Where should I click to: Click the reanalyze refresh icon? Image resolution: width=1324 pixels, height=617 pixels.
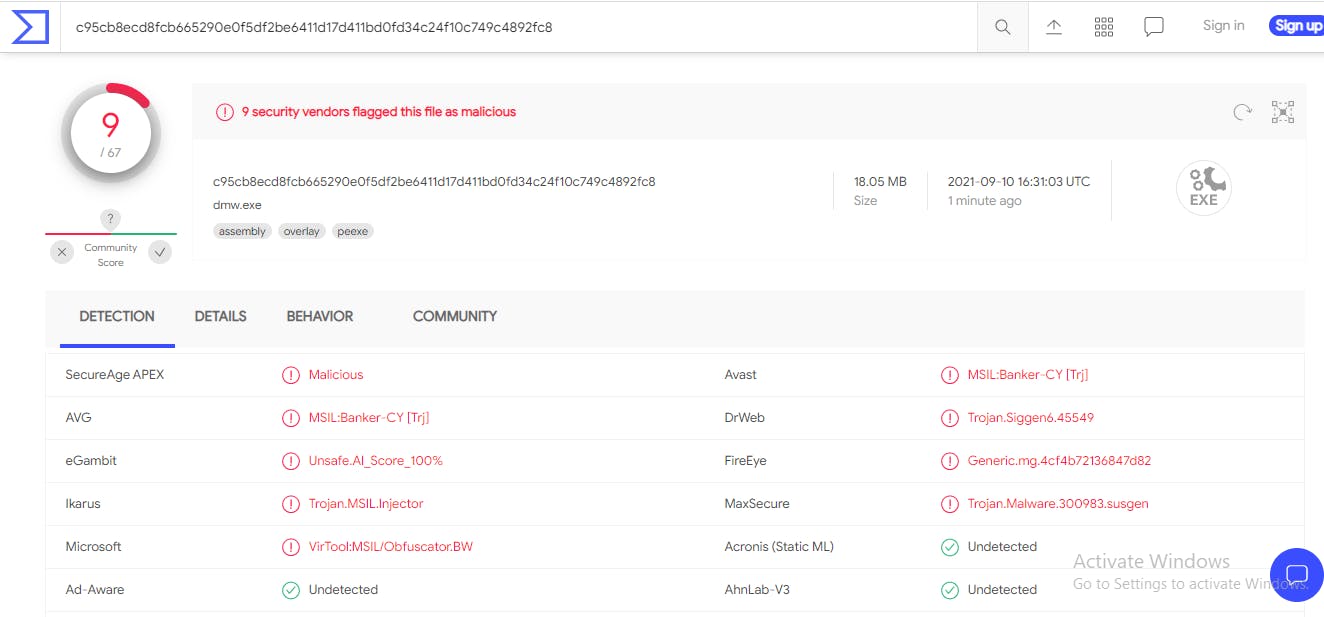(x=1242, y=112)
